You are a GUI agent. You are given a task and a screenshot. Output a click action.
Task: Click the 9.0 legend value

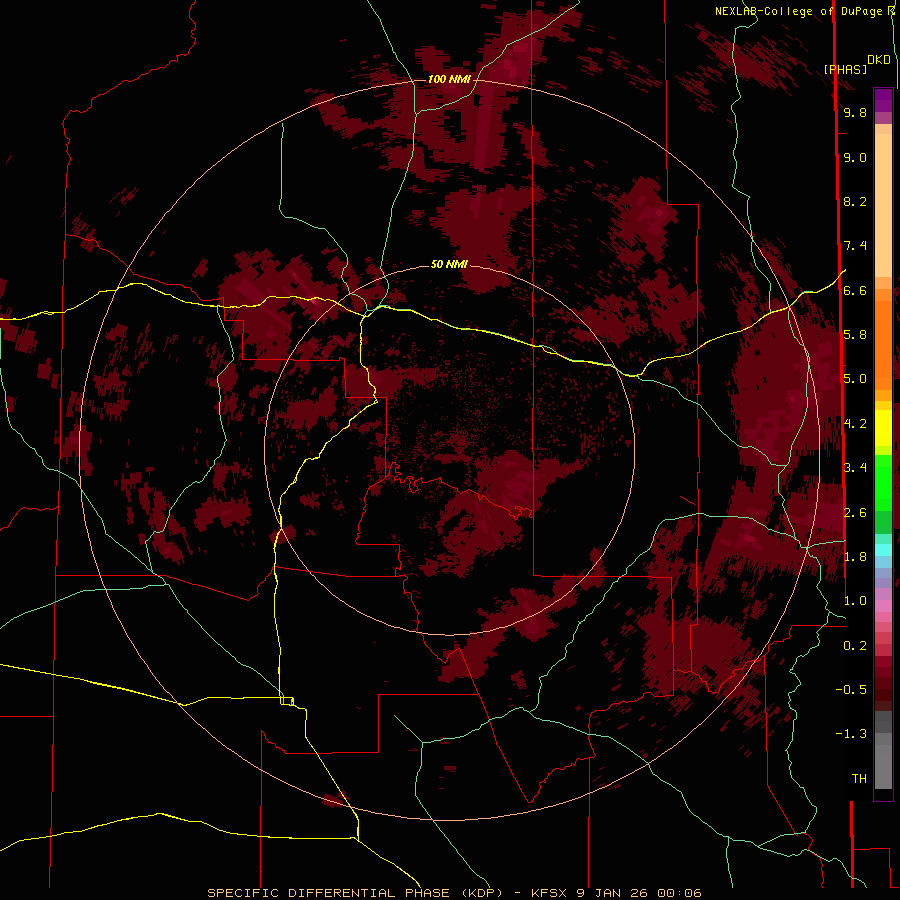tap(855, 157)
